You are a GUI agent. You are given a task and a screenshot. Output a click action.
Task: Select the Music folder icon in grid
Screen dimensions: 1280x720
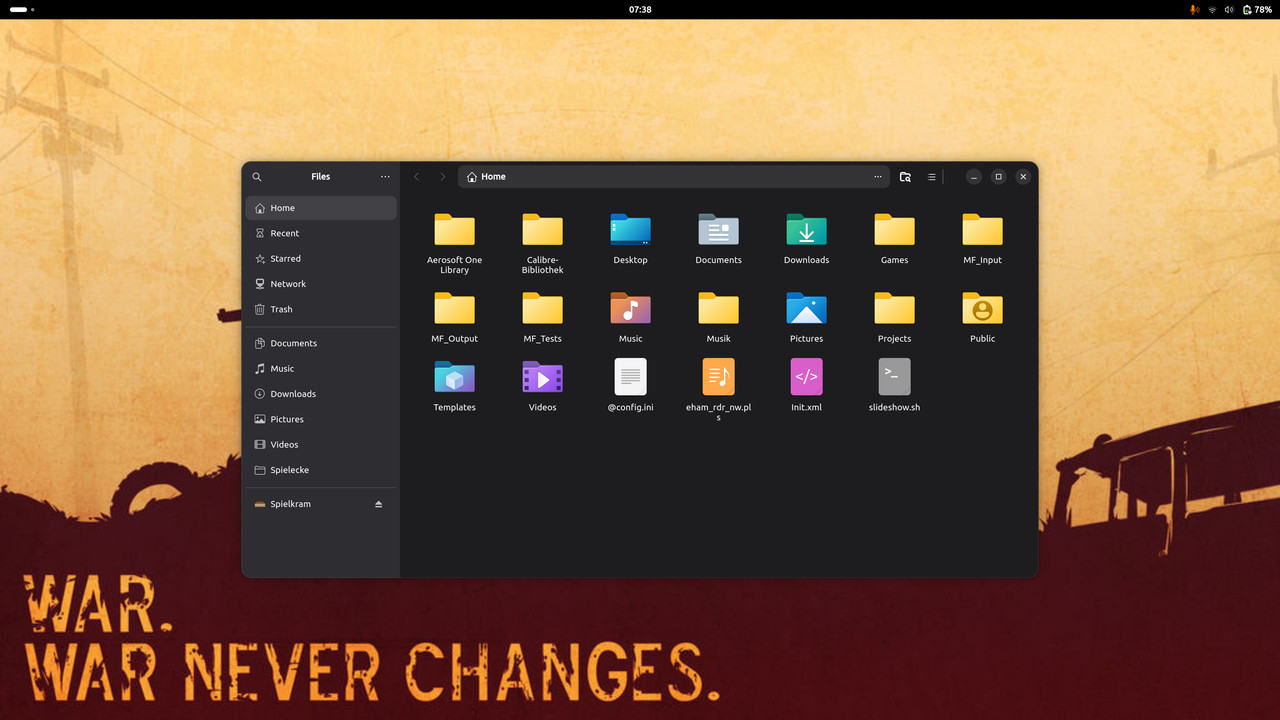coord(631,308)
